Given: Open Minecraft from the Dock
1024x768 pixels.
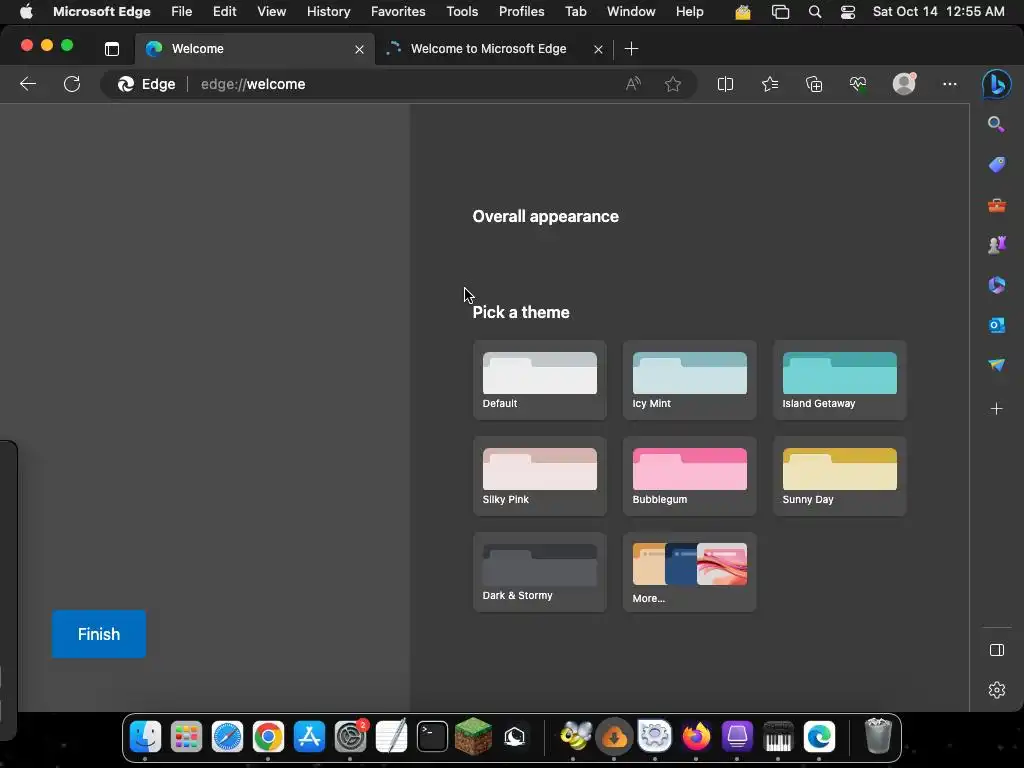Looking at the screenshot, I should pyautogui.click(x=473, y=737).
